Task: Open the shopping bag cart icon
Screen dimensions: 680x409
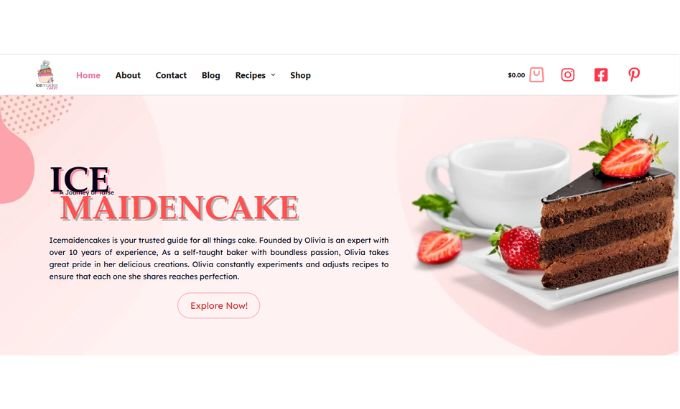Action: click(x=536, y=75)
